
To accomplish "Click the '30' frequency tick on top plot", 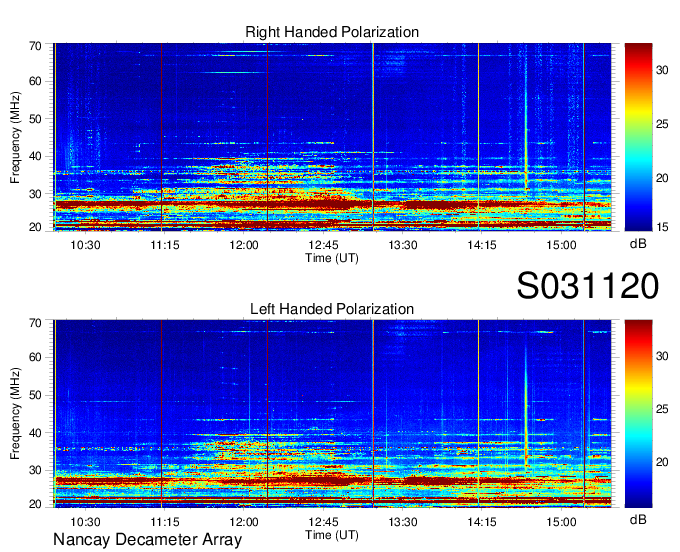I will pos(35,194).
